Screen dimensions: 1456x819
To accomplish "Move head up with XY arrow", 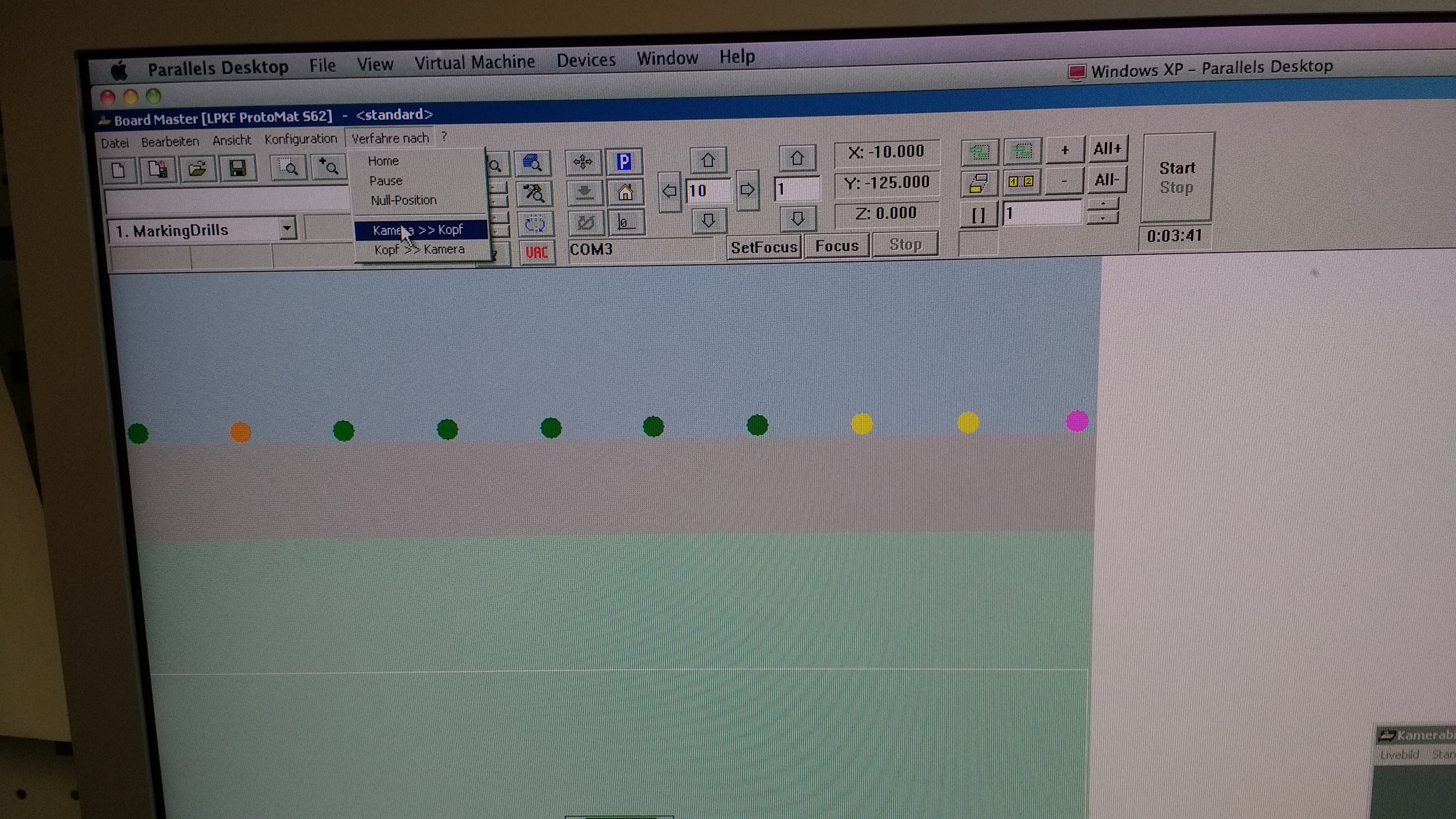I will coord(708,161).
